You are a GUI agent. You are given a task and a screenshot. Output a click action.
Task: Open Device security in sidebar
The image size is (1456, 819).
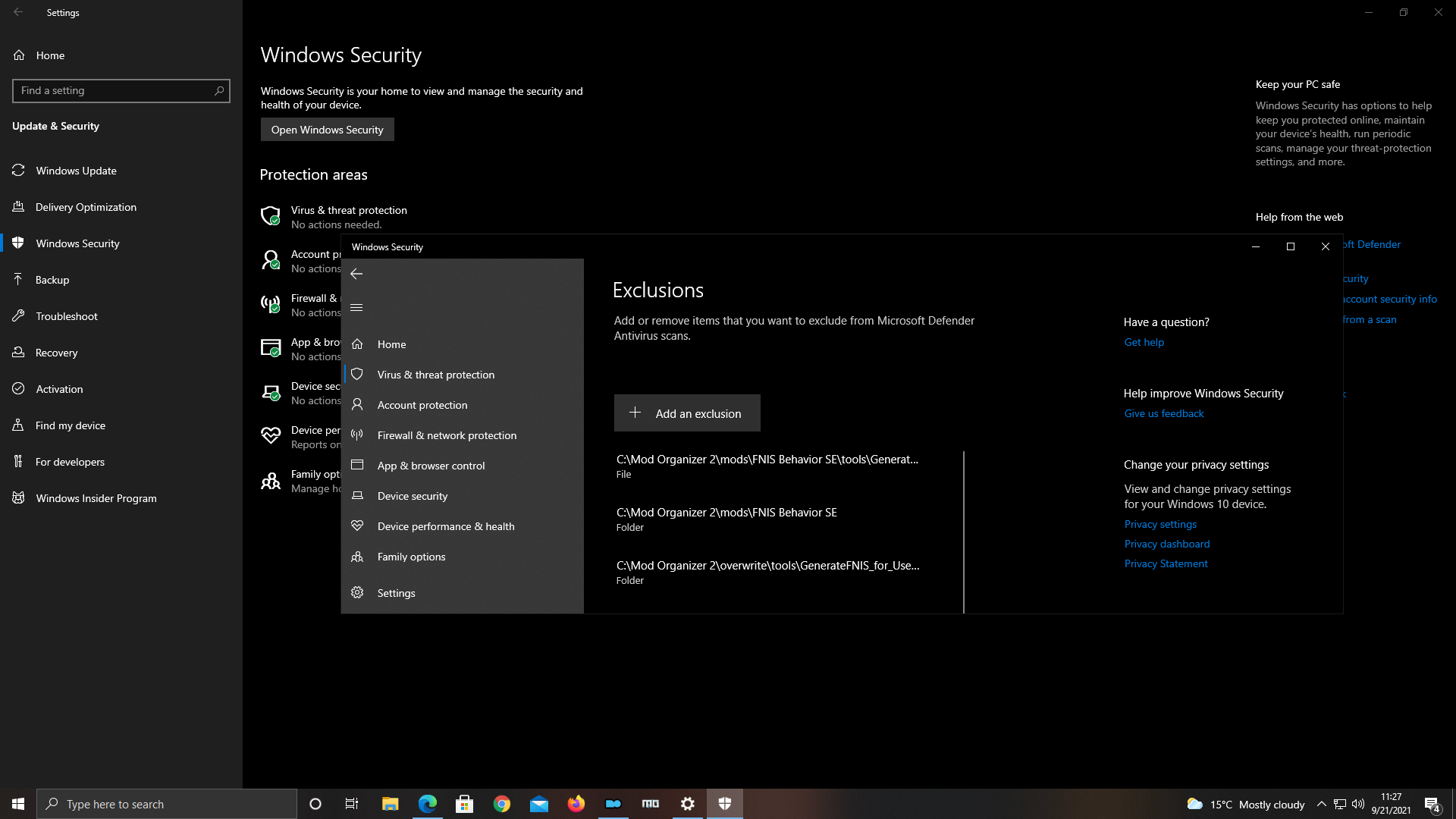click(x=463, y=496)
